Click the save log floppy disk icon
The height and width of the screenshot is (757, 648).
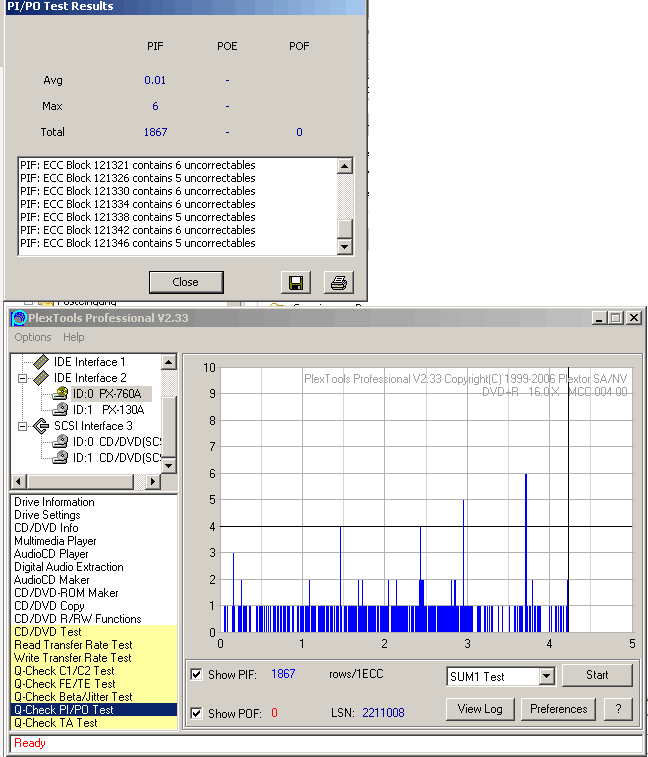[296, 282]
